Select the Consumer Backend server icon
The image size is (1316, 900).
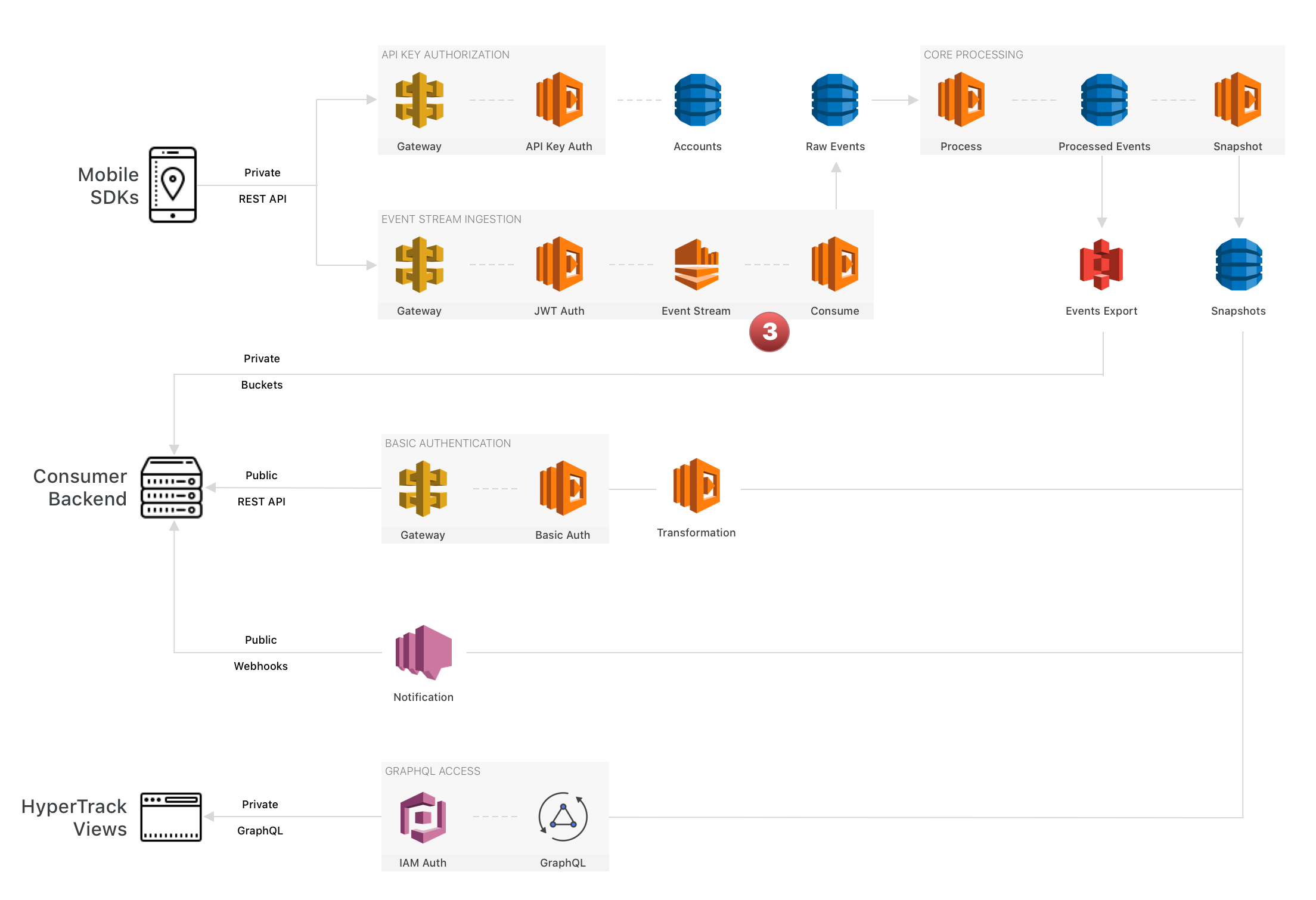(x=172, y=488)
